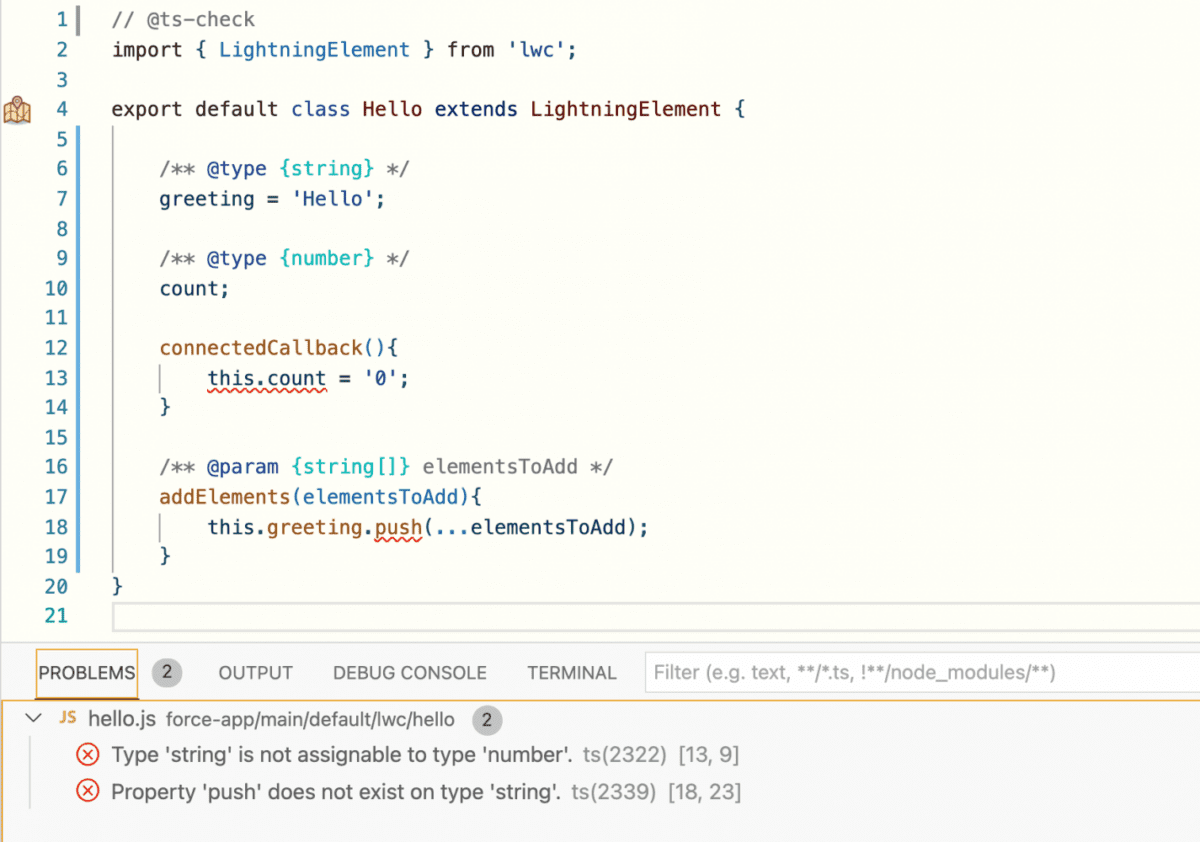Image resolution: width=1200 pixels, height=842 pixels.
Task: Click LightningElement in the import statement on line 2
Action: [x=314, y=50]
